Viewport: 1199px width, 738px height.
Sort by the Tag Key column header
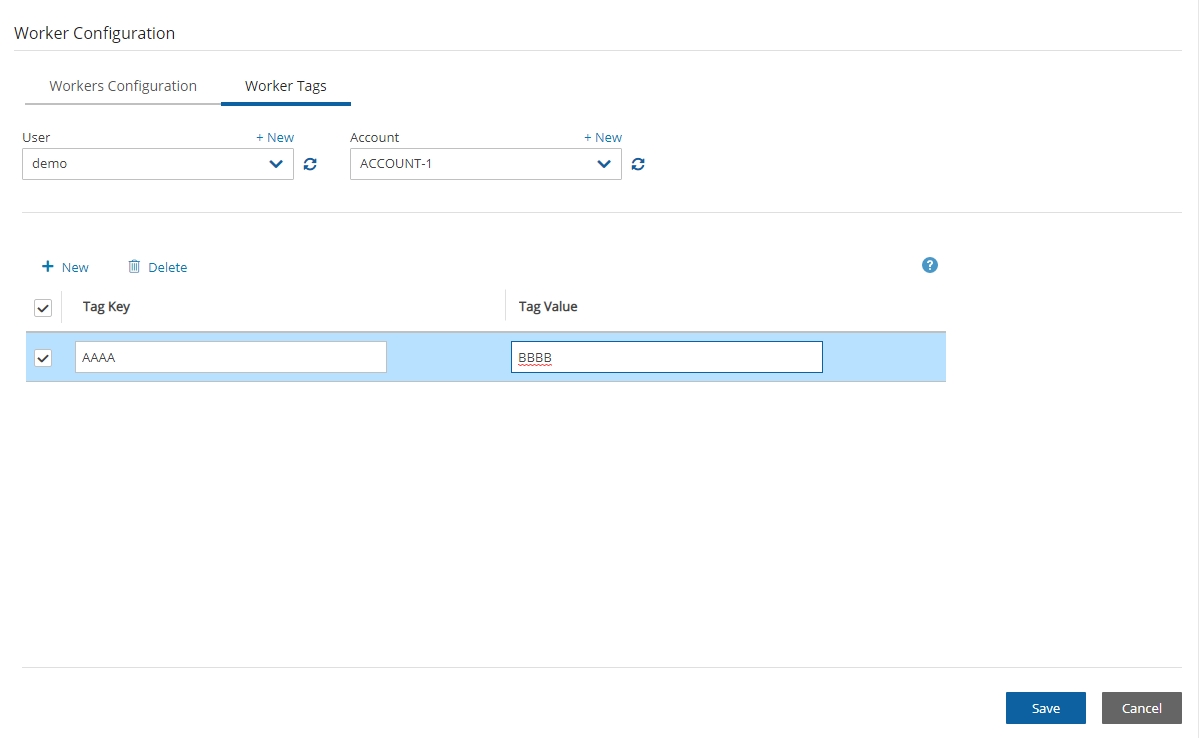pyautogui.click(x=107, y=307)
